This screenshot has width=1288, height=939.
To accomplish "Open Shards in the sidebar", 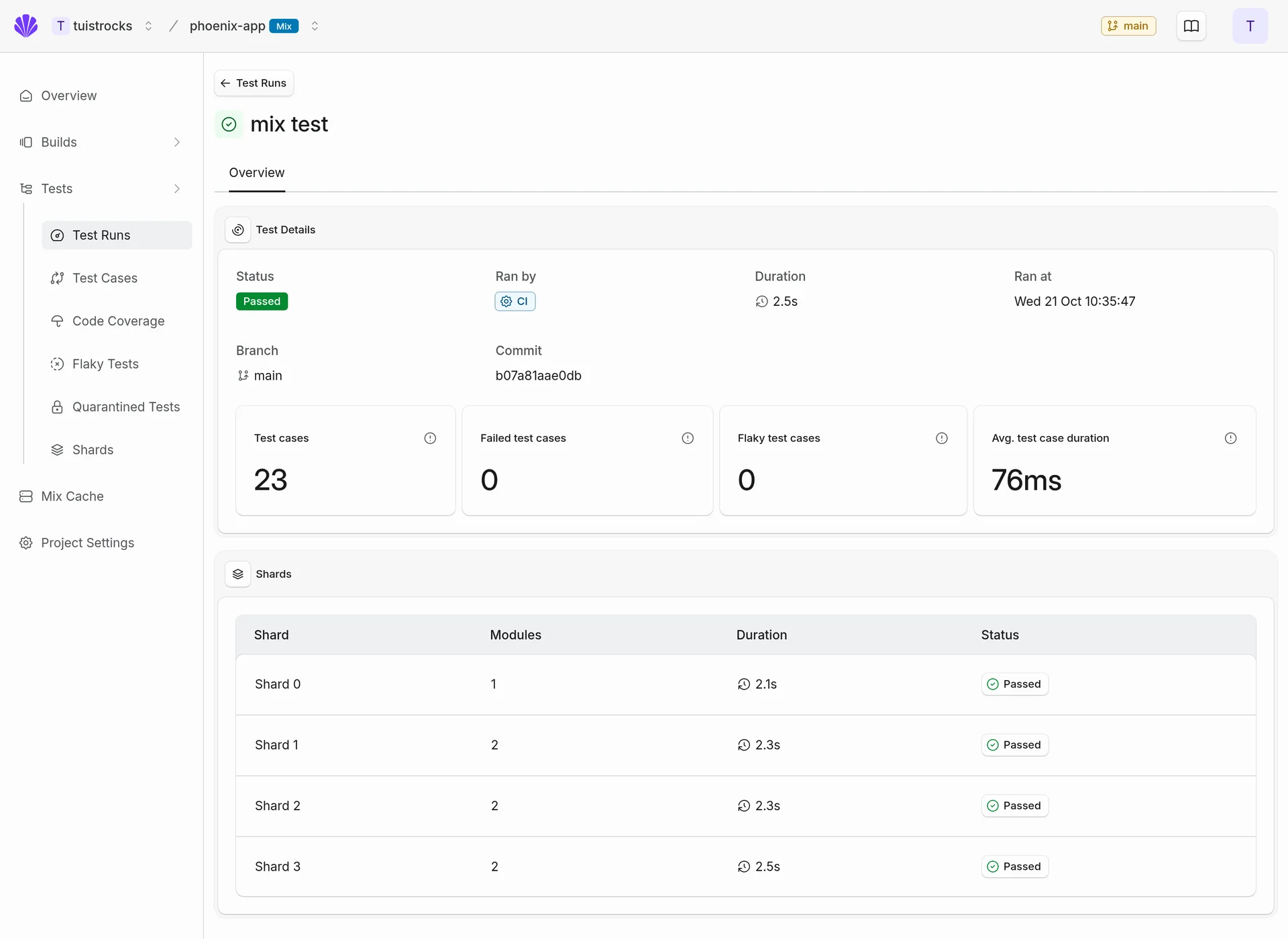I will click(x=117, y=450).
